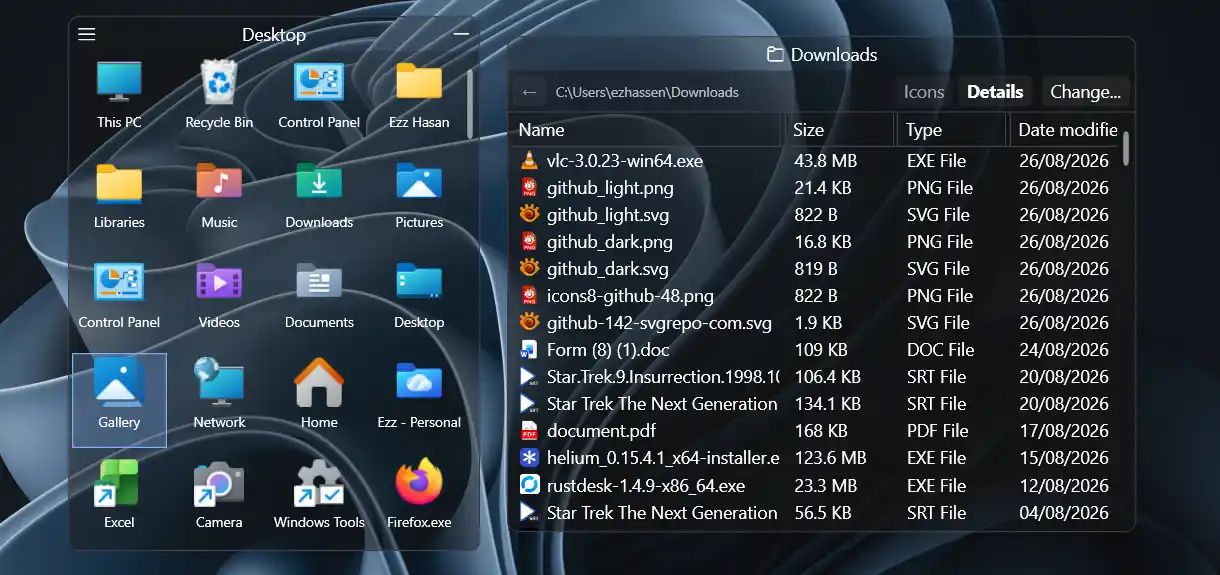1220x575 pixels.
Task: Sort by the Size column header
Action: pyautogui.click(x=839, y=130)
